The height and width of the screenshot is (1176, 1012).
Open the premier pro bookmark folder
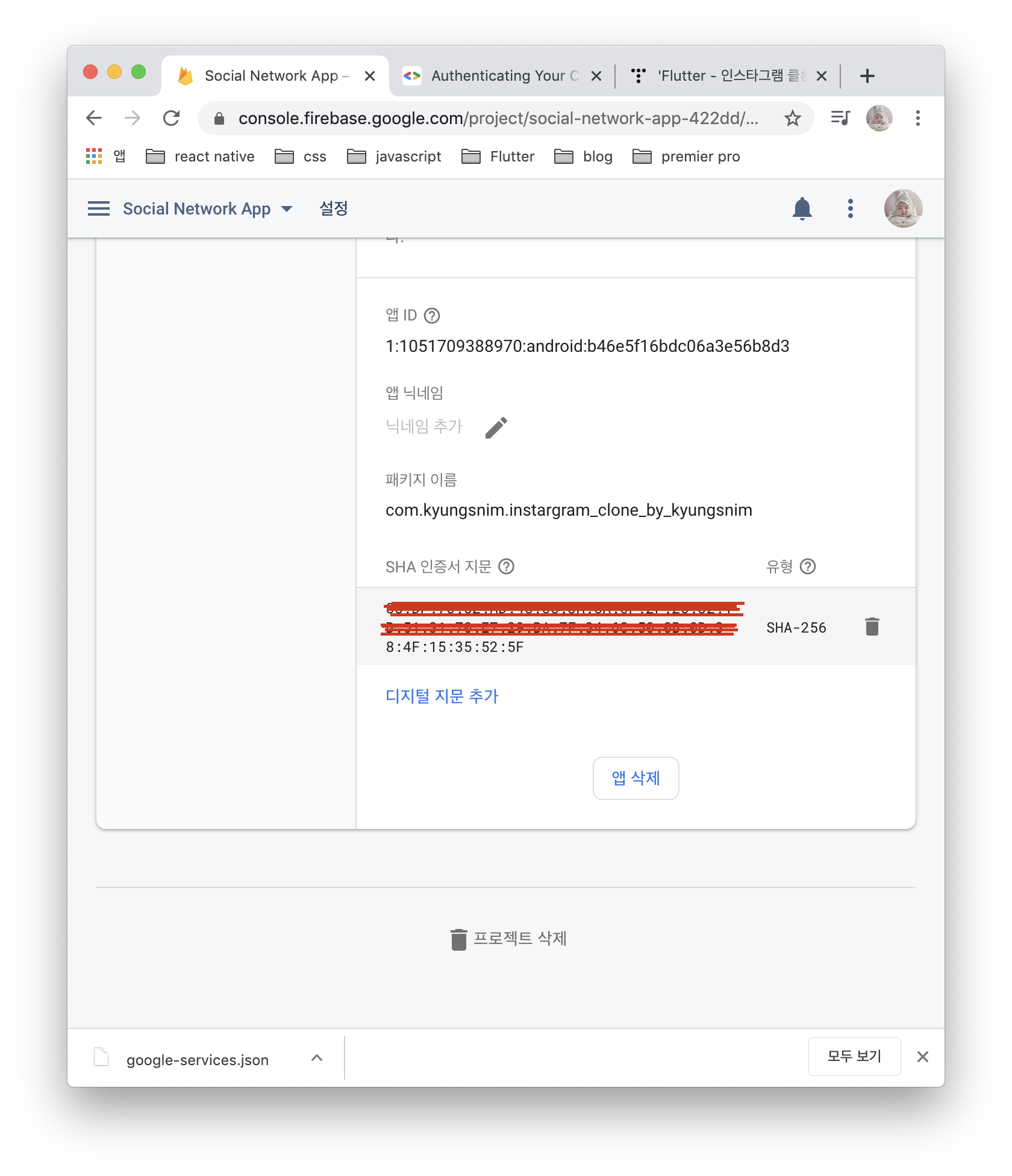[x=686, y=157]
